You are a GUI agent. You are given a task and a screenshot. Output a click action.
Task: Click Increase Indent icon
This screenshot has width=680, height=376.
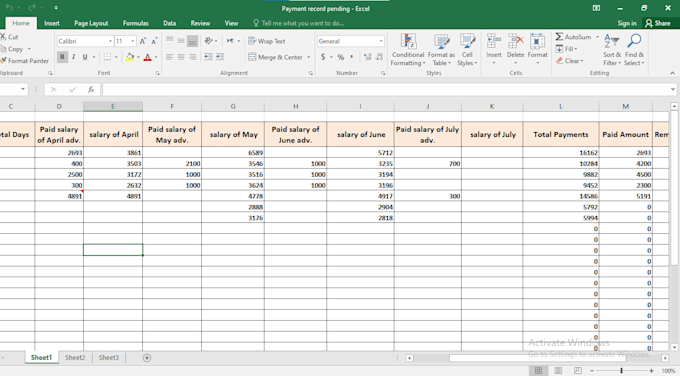(x=220, y=57)
